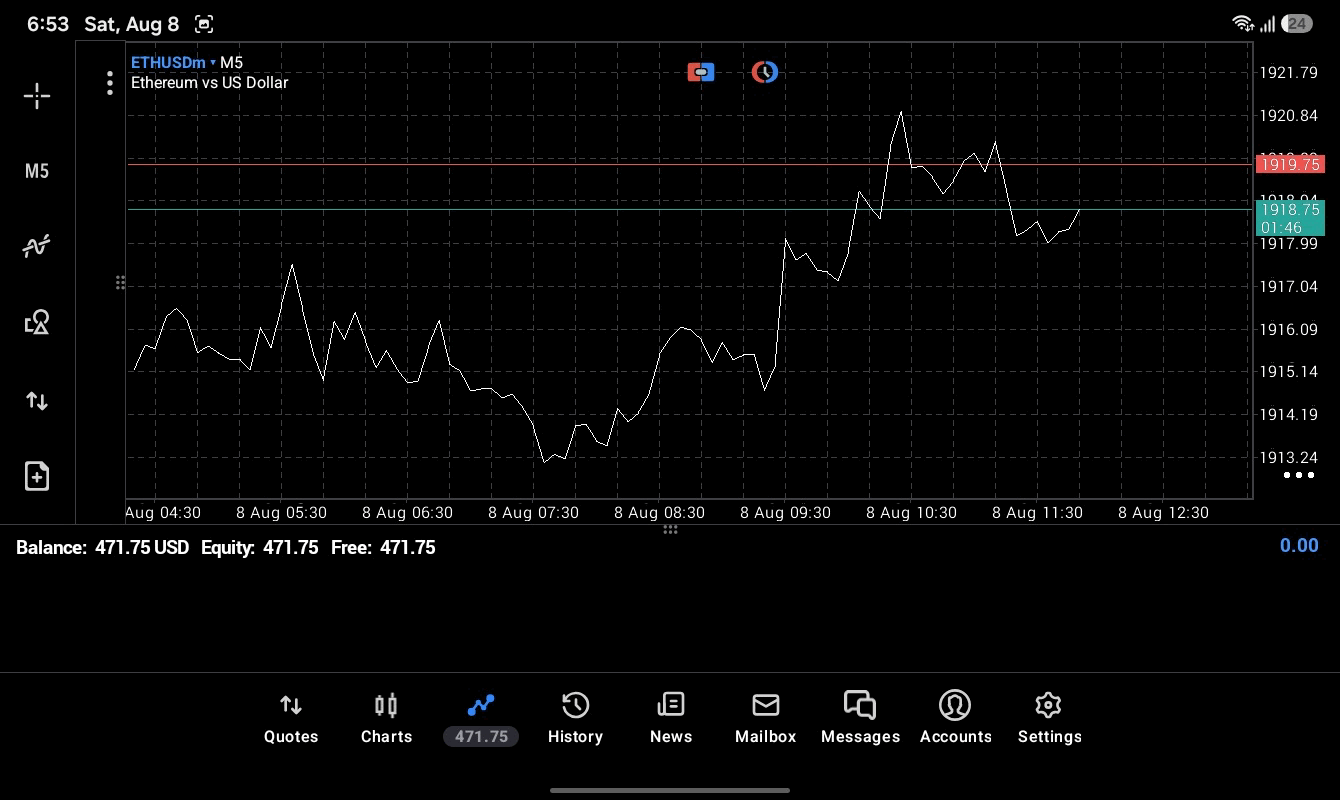
Task: Open the drawing objects shapes tool
Action: point(37,322)
